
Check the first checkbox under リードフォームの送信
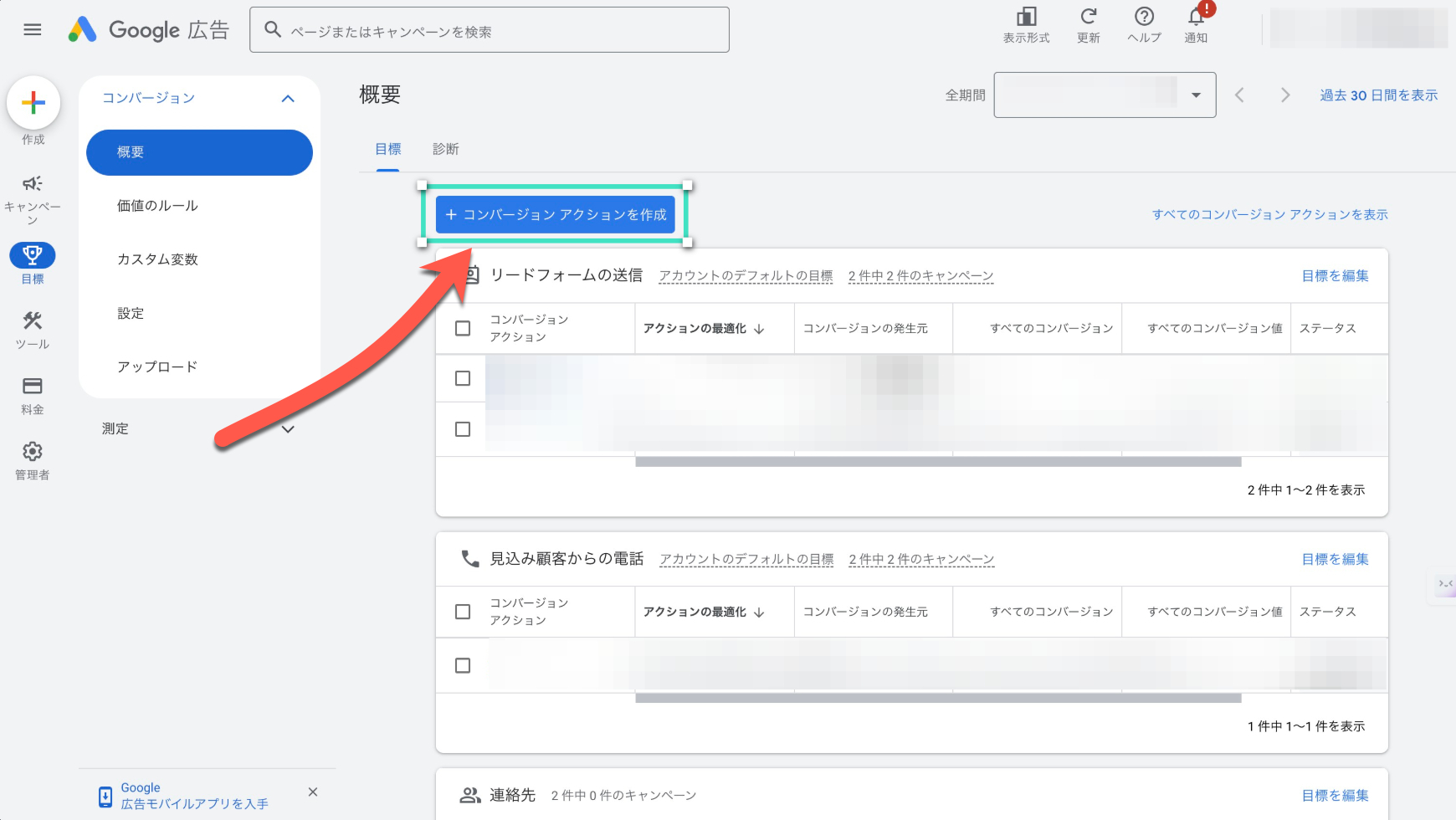462,378
